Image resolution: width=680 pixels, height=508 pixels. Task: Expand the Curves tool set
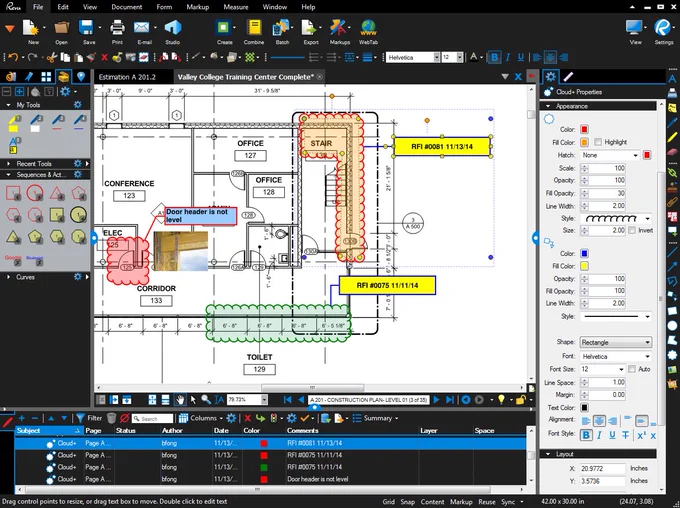coord(8,277)
